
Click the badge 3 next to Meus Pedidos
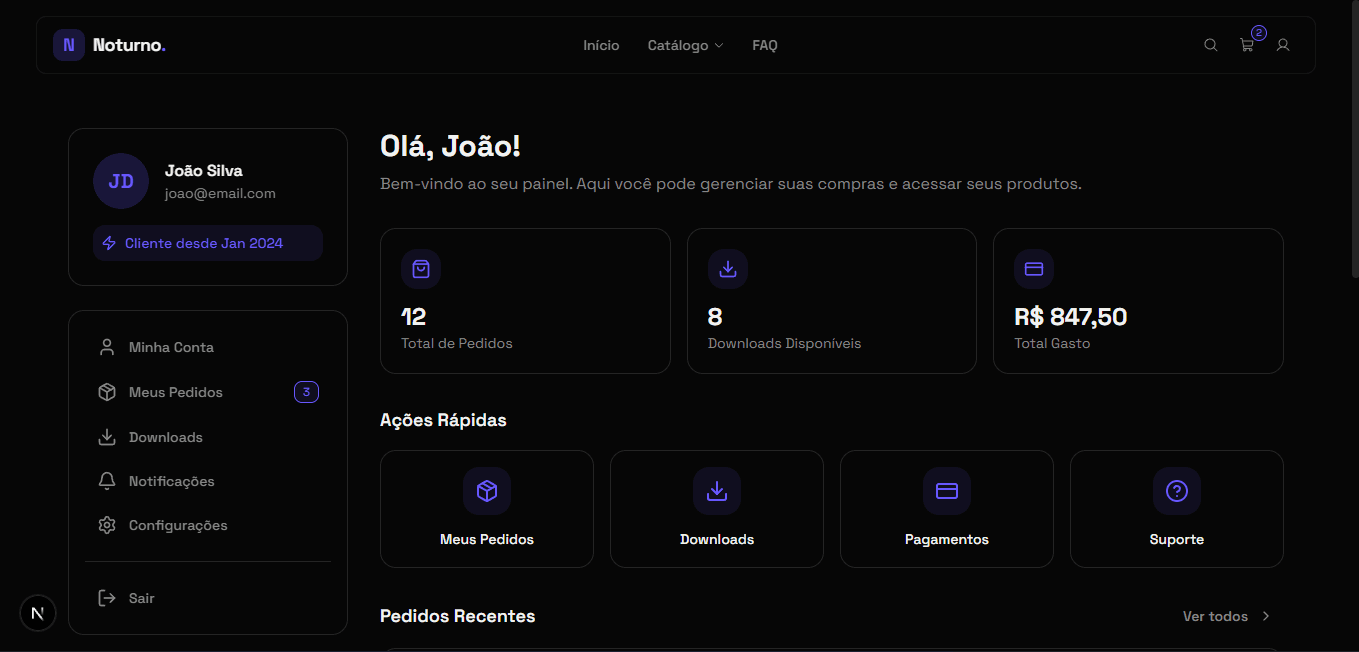[306, 392]
